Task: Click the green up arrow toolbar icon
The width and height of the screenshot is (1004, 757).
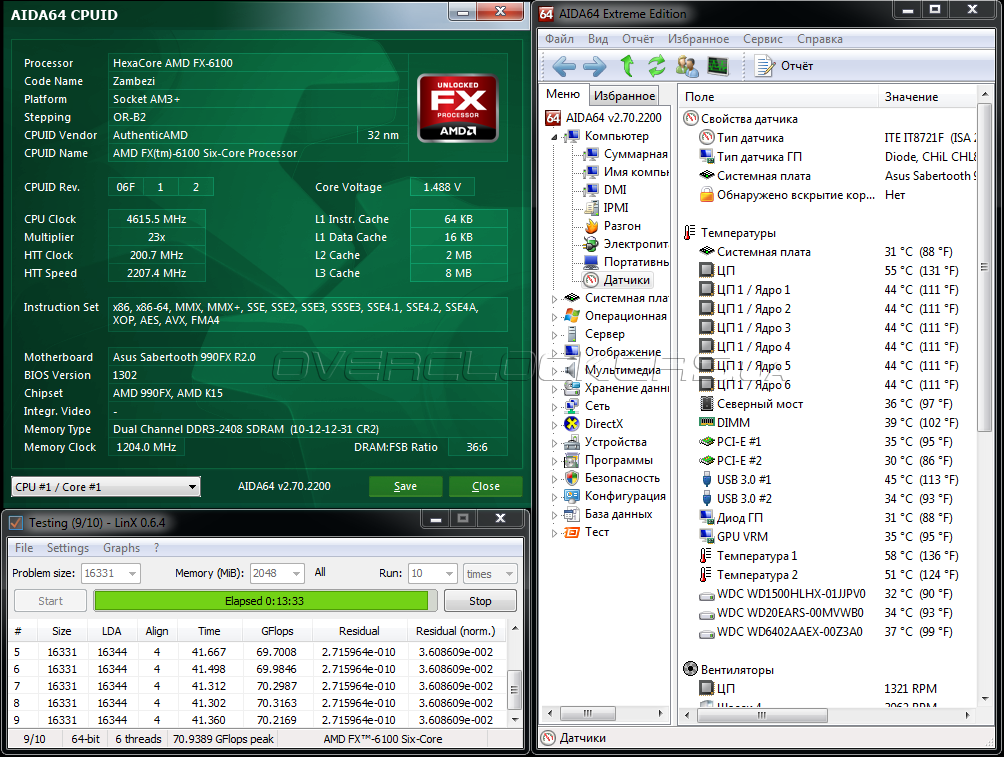Action: coord(628,66)
